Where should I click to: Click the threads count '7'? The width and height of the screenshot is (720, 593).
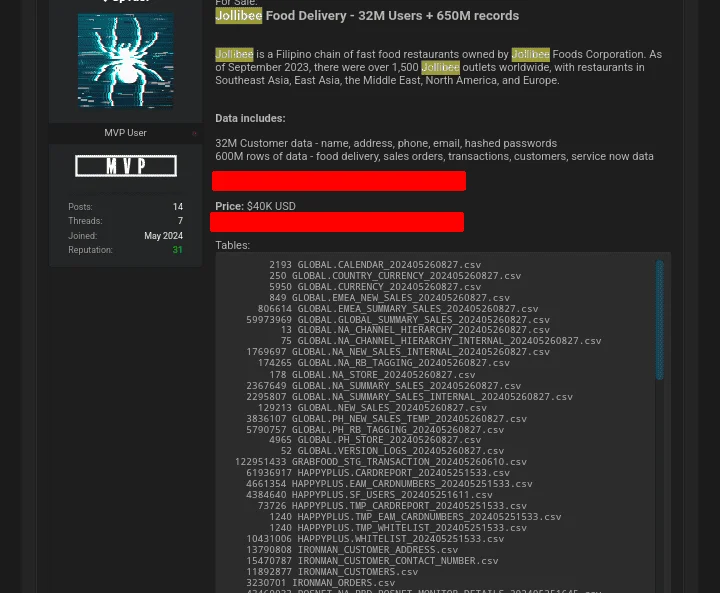point(180,221)
